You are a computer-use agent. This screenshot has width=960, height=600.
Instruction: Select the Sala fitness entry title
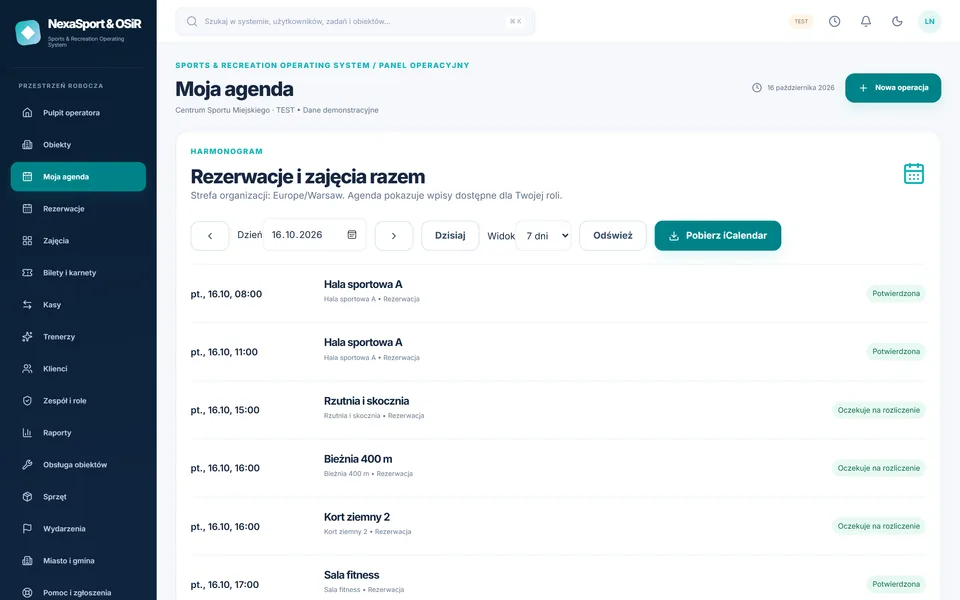[351, 575]
